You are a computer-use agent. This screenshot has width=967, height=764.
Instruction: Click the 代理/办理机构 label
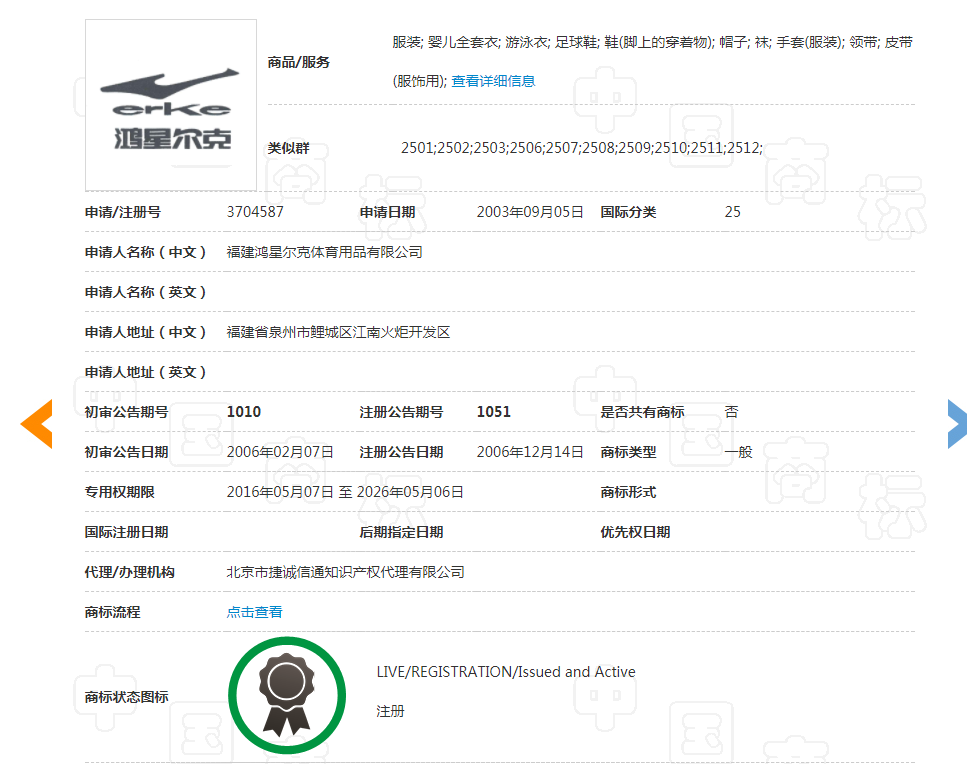tap(130, 572)
